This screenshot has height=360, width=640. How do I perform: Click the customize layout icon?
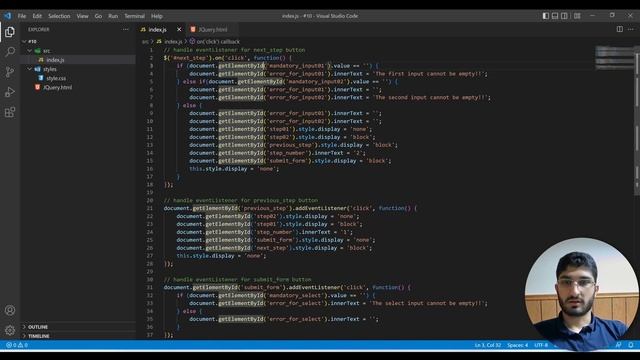pyautogui.click(x=577, y=16)
